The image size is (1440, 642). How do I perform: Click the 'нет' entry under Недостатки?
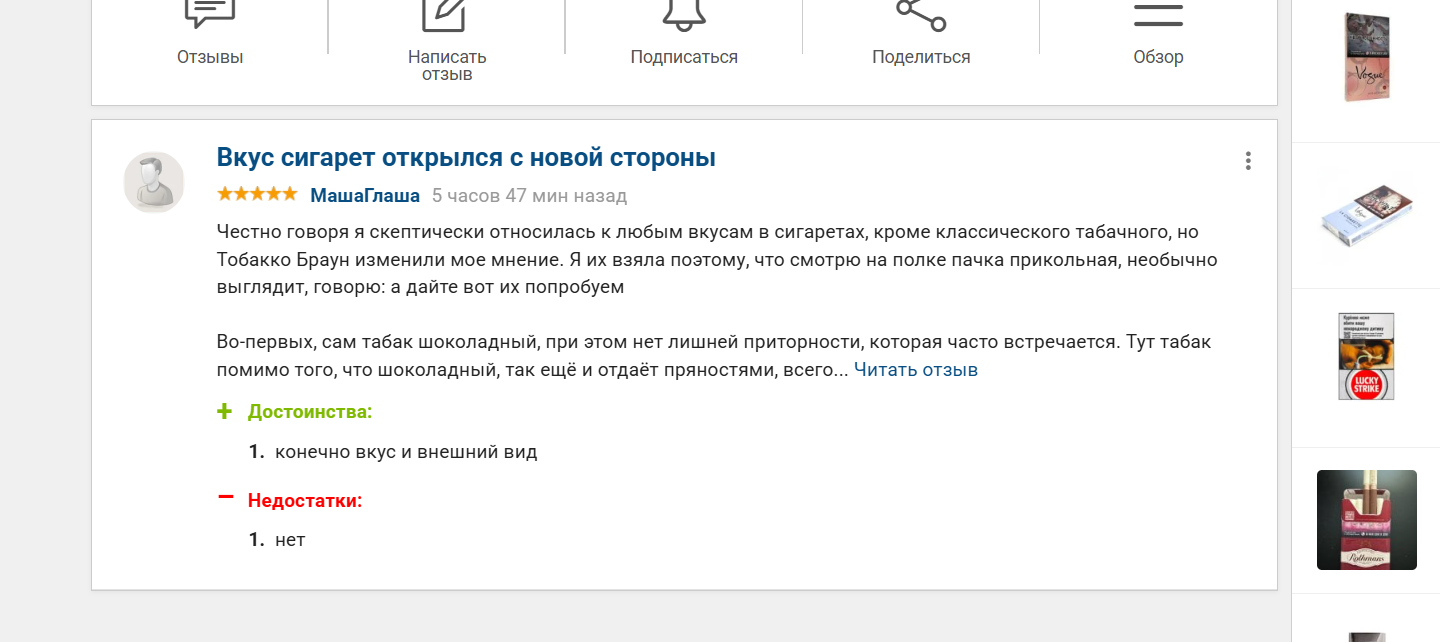[290, 540]
